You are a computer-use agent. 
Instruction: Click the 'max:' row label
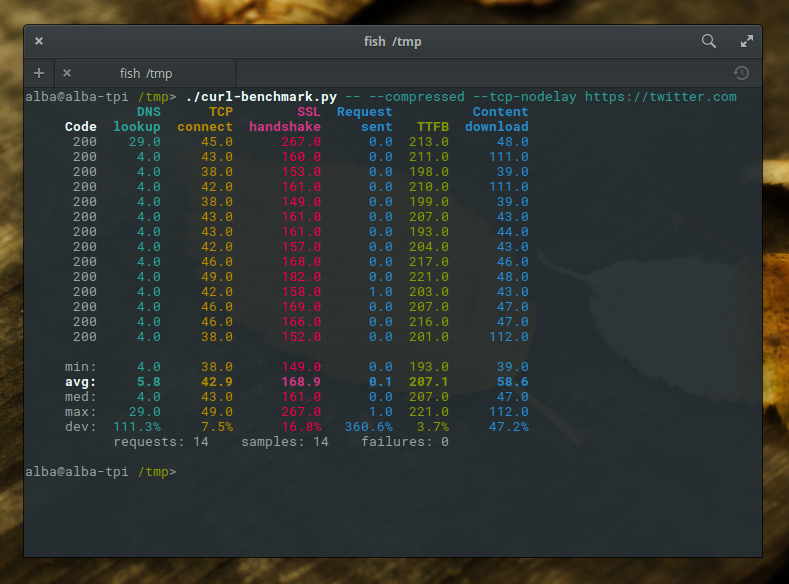(81, 412)
